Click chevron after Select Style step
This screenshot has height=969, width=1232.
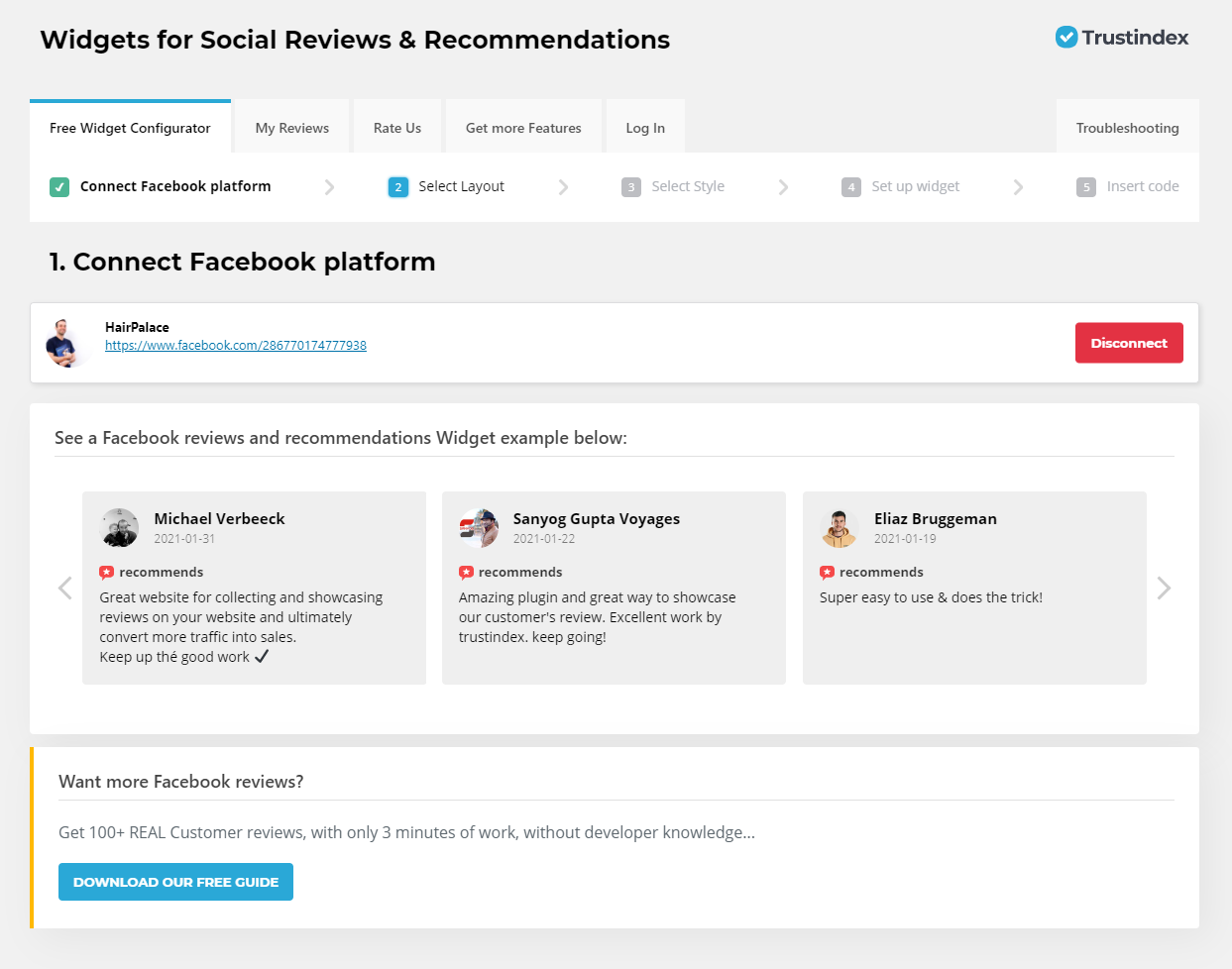coord(784,187)
